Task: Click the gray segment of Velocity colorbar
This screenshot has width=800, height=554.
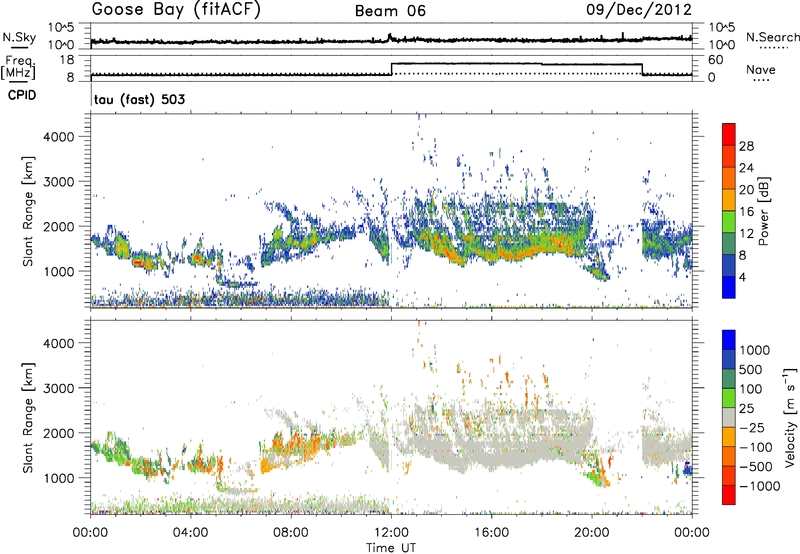Action: click(x=729, y=417)
